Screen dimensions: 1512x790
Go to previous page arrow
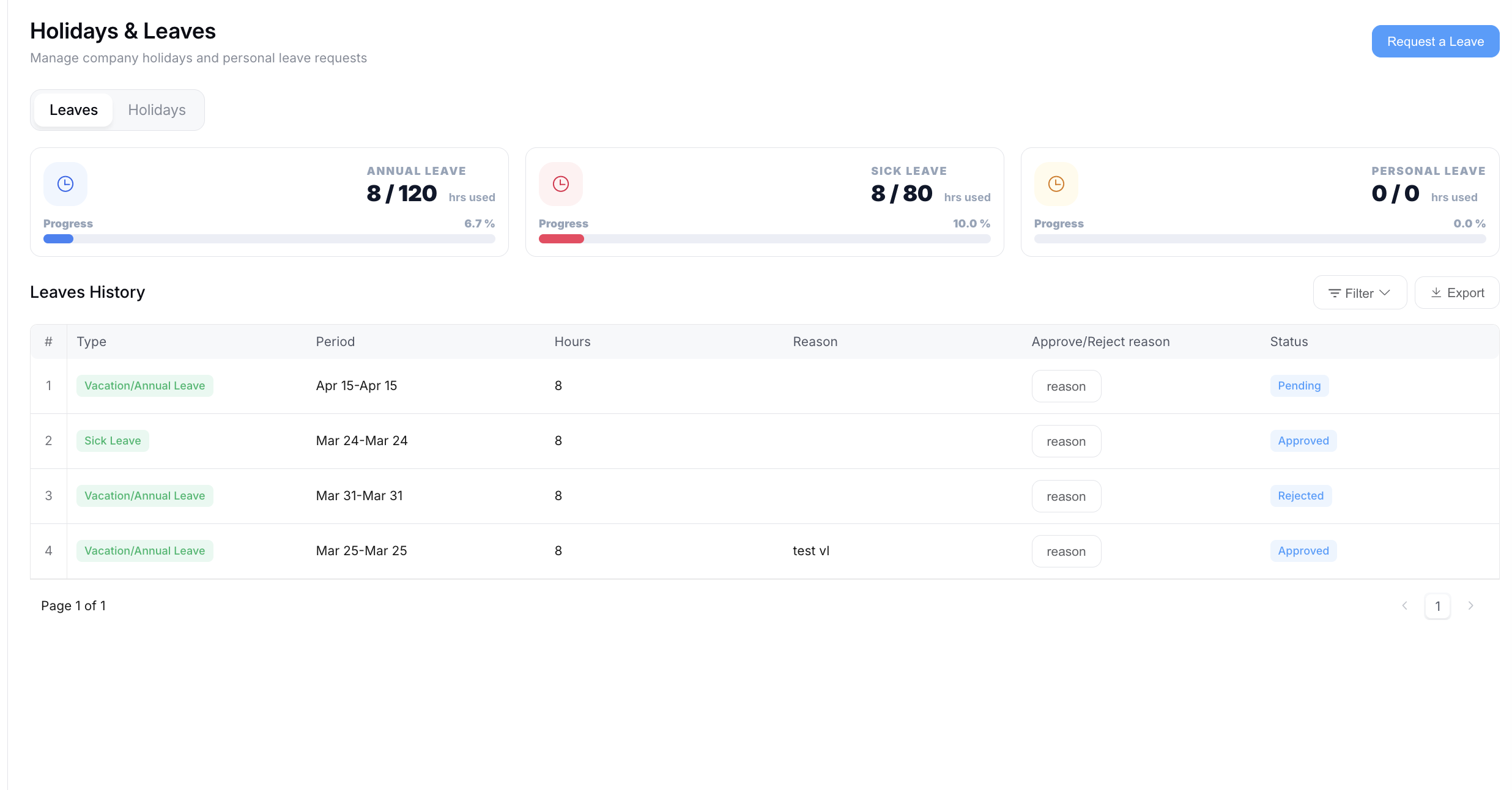1405,606
